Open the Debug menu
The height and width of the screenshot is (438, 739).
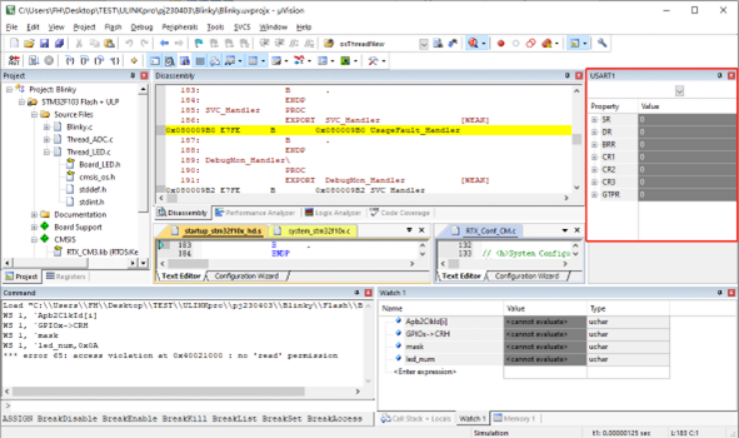point(142,27)
